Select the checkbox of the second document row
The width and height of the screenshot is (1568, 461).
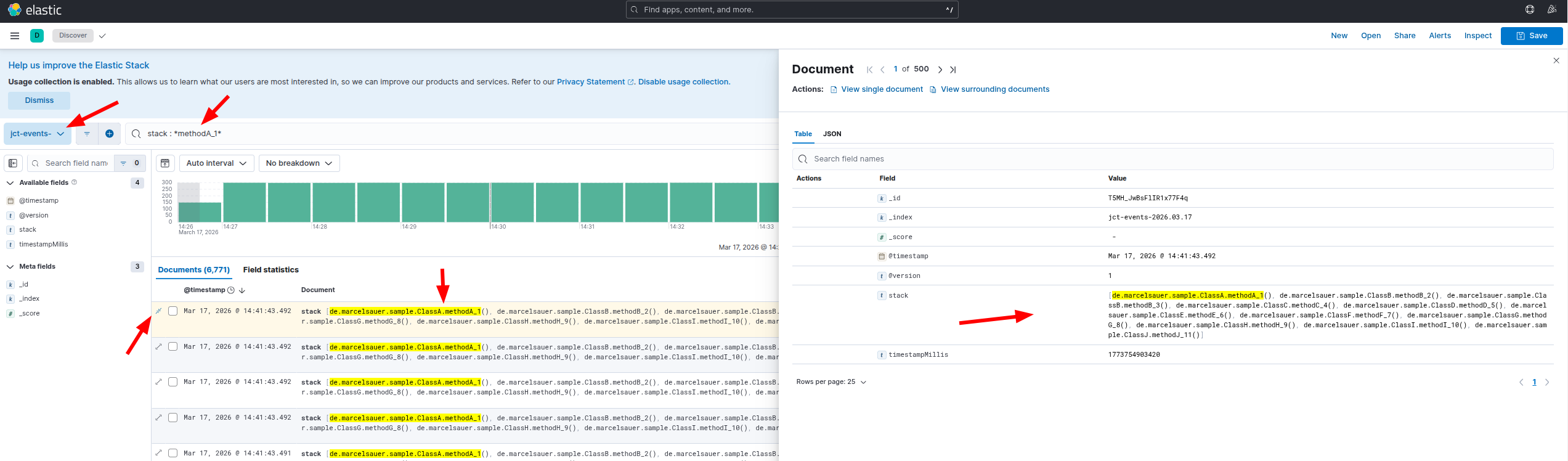(x=173, y=346)
